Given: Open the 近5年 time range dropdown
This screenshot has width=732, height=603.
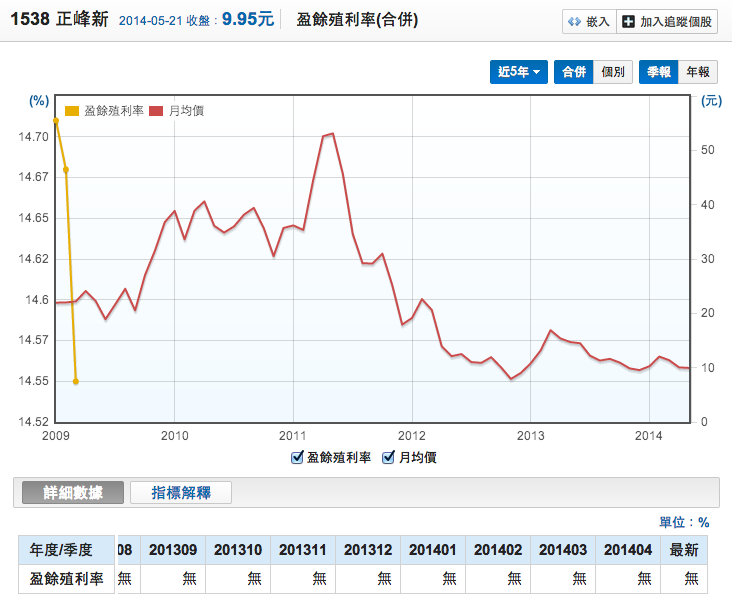Looking at the screenshot, I should 520,72.
